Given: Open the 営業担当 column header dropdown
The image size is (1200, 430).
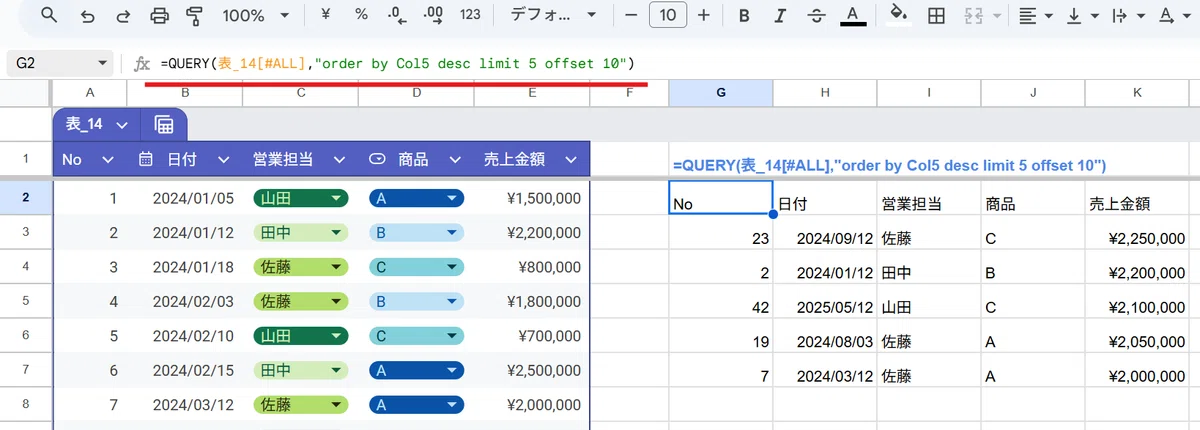Looking at the screenshot, I should coord(338,159).
